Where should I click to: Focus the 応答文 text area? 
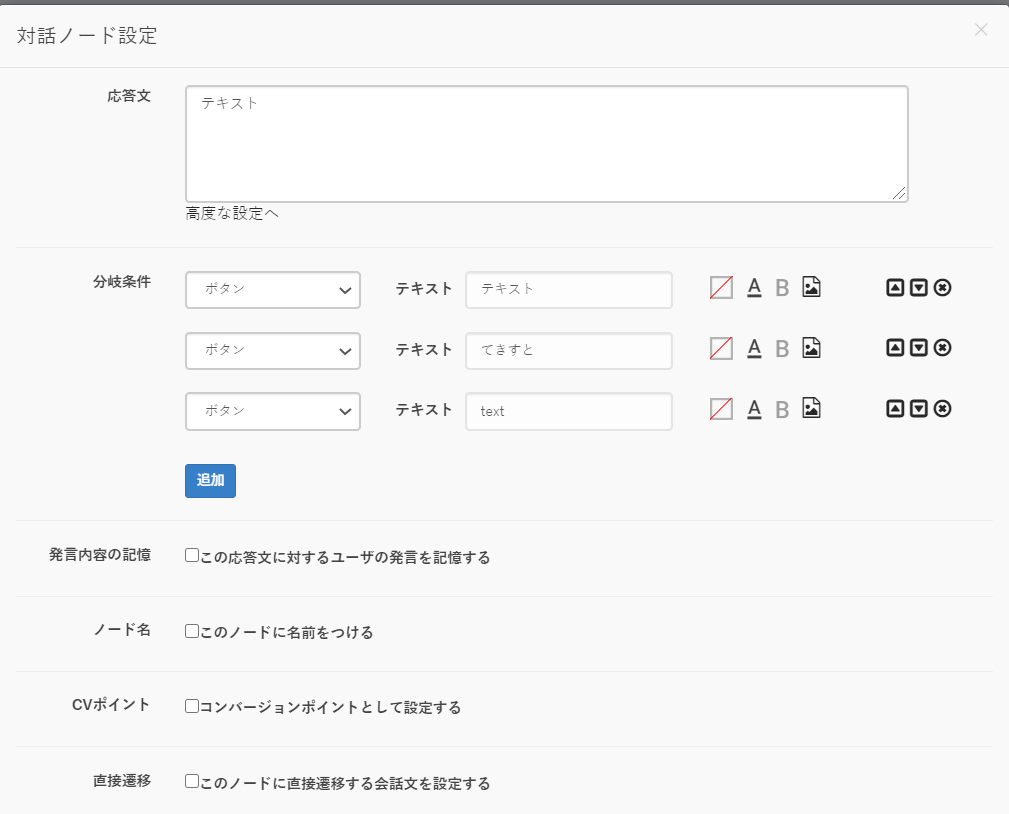coord(547,144)
